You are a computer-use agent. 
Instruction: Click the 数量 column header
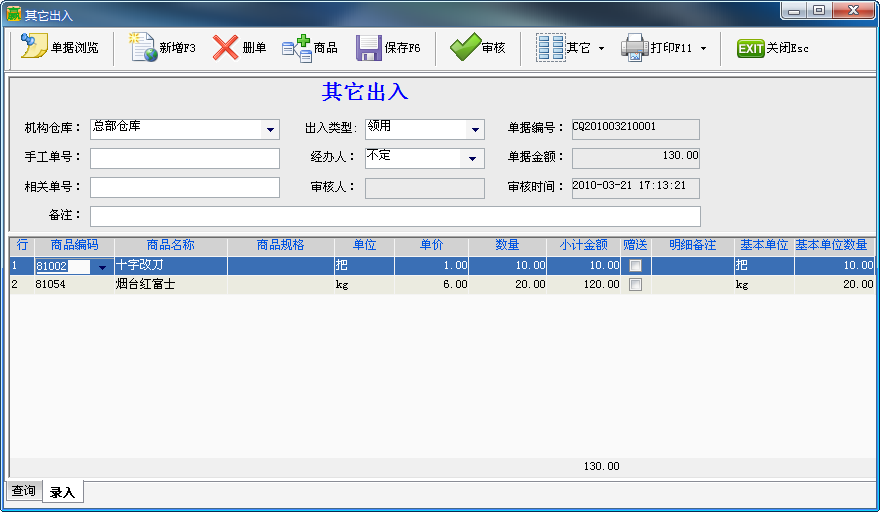click(x=507, y=245)
